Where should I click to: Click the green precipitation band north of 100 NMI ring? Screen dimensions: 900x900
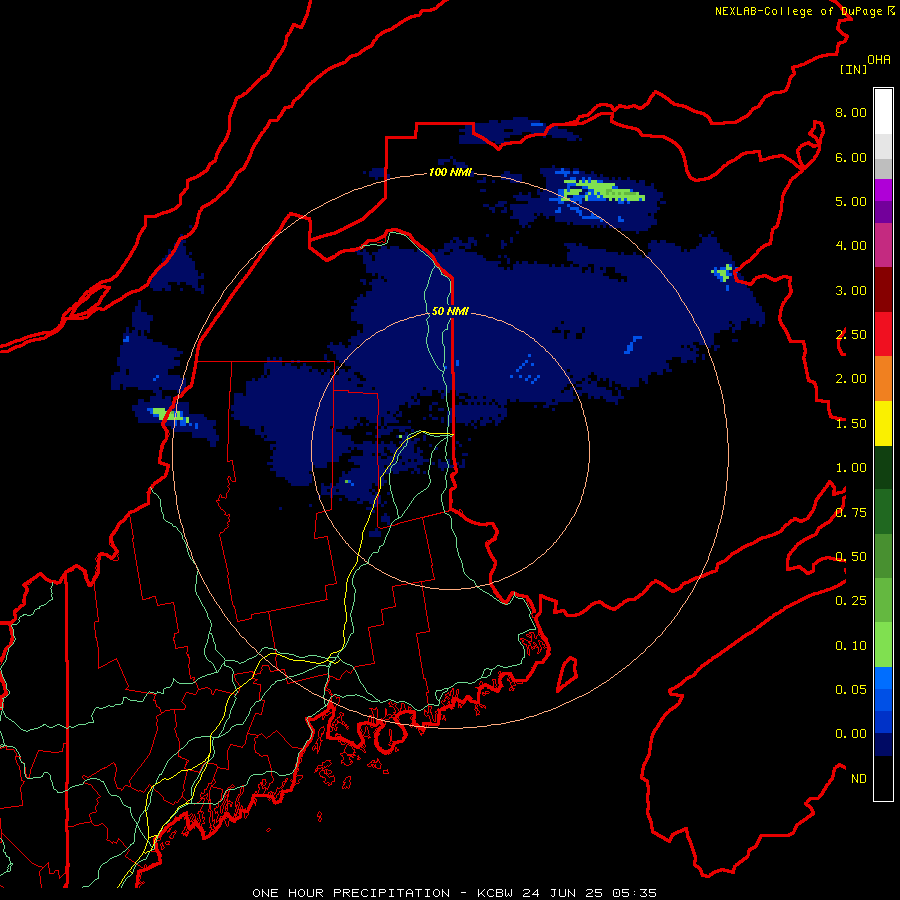click(604, 191)
